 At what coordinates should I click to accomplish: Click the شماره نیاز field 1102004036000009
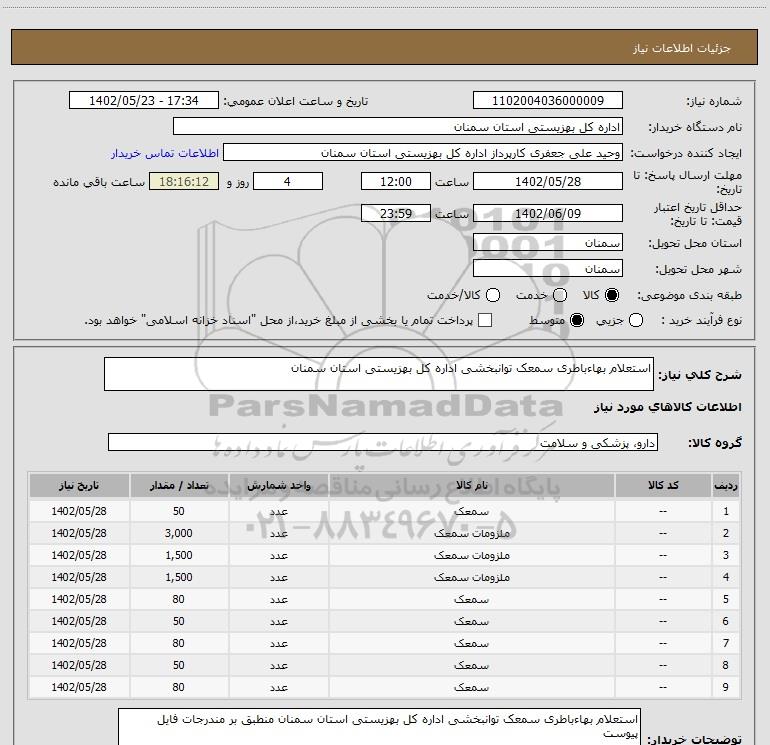pos(548,101)
